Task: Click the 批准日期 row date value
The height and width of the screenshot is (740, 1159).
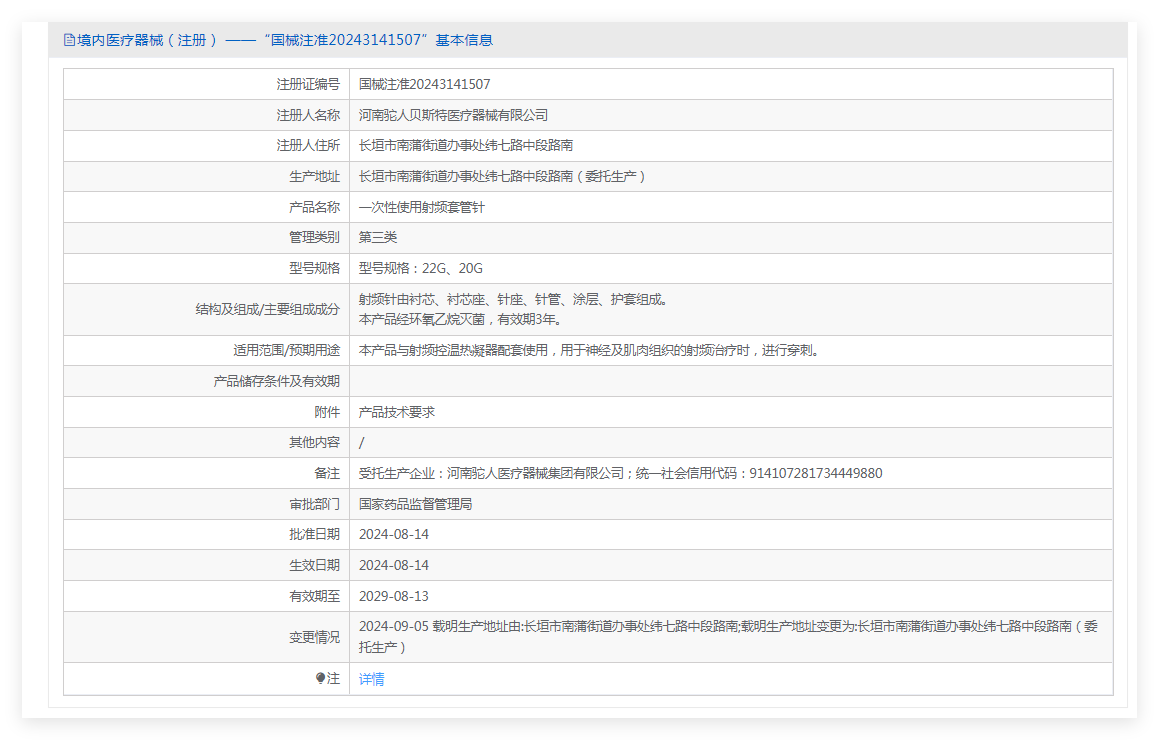Action: pyautogui.click(x=393, y=535)
